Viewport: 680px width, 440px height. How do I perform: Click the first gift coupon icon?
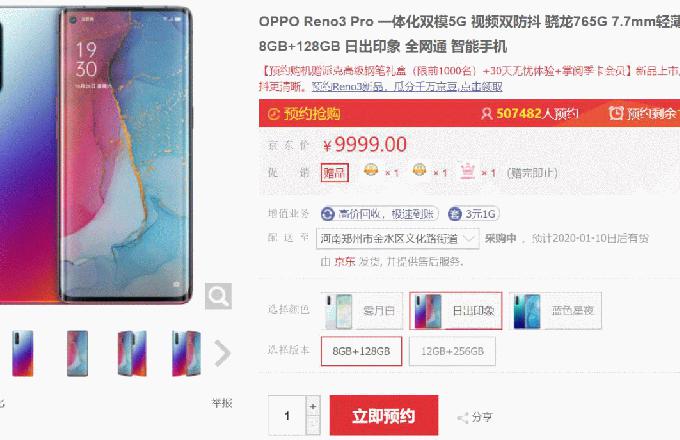(x=371, y=169)
